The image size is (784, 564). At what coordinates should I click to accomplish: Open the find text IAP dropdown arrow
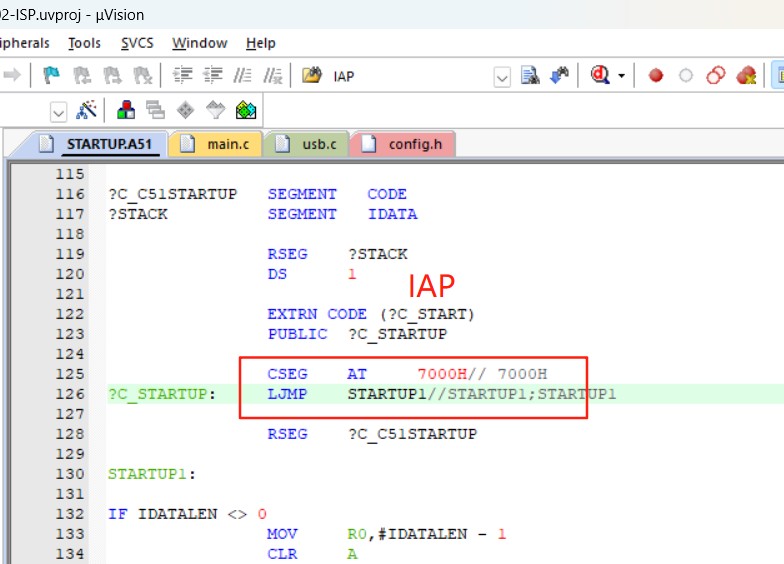(x=502, y=78)
